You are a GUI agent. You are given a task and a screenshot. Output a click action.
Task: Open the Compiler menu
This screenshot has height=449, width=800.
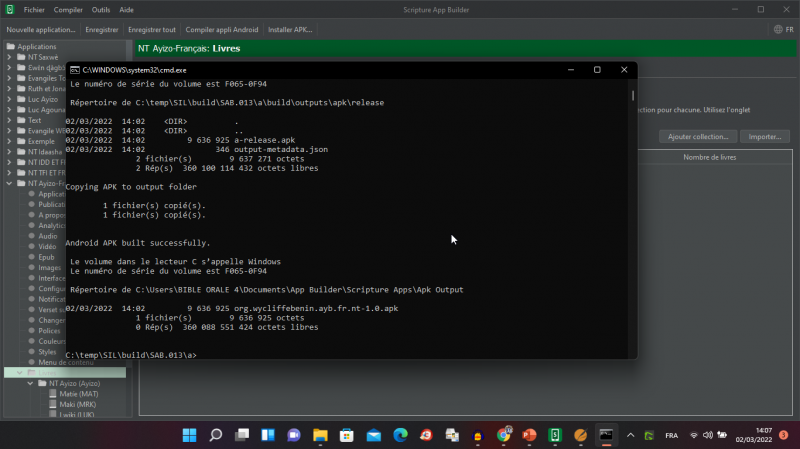coord(68,9)
